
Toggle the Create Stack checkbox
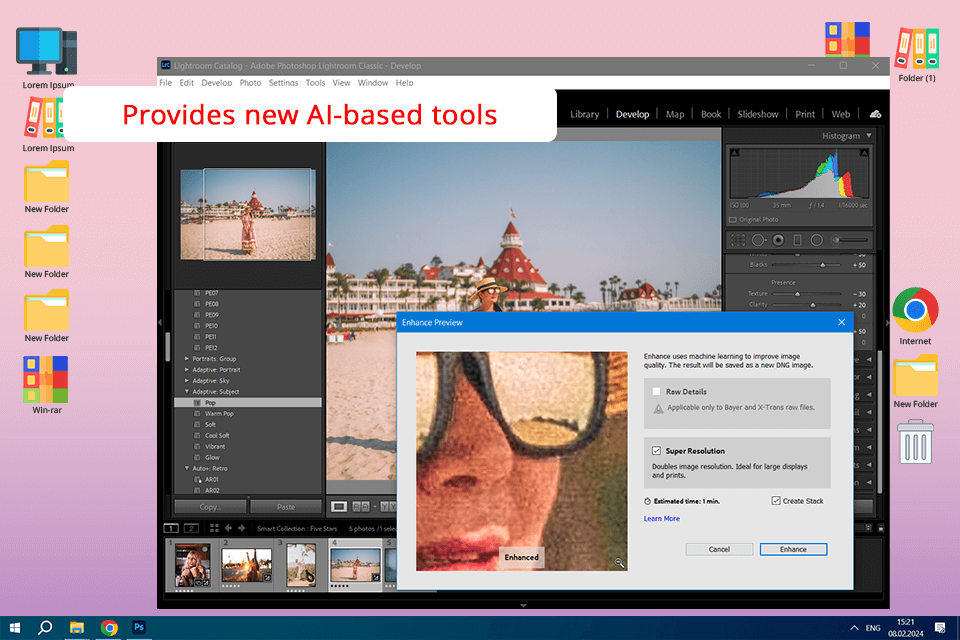click(x=776, y=501)
